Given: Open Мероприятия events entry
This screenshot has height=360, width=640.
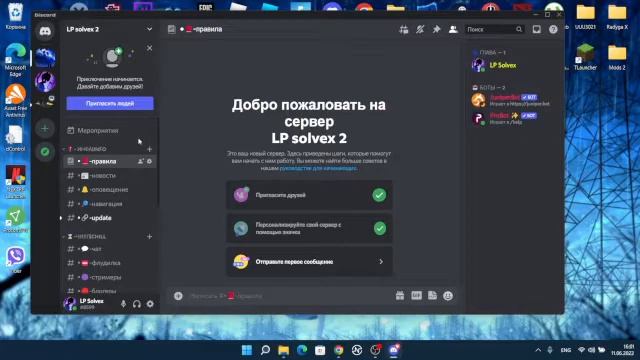Looking at the screenshot, I should coord(109,131).
